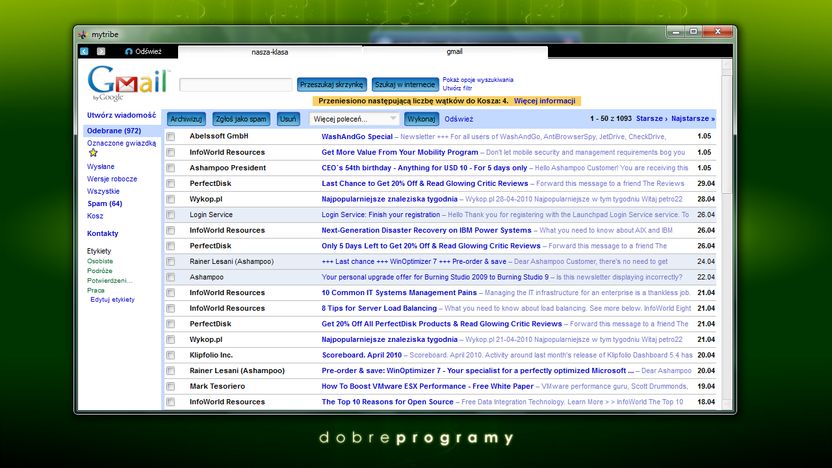Tick the checkbox for Mark Tesoriero email

click(x=171, y=387)
